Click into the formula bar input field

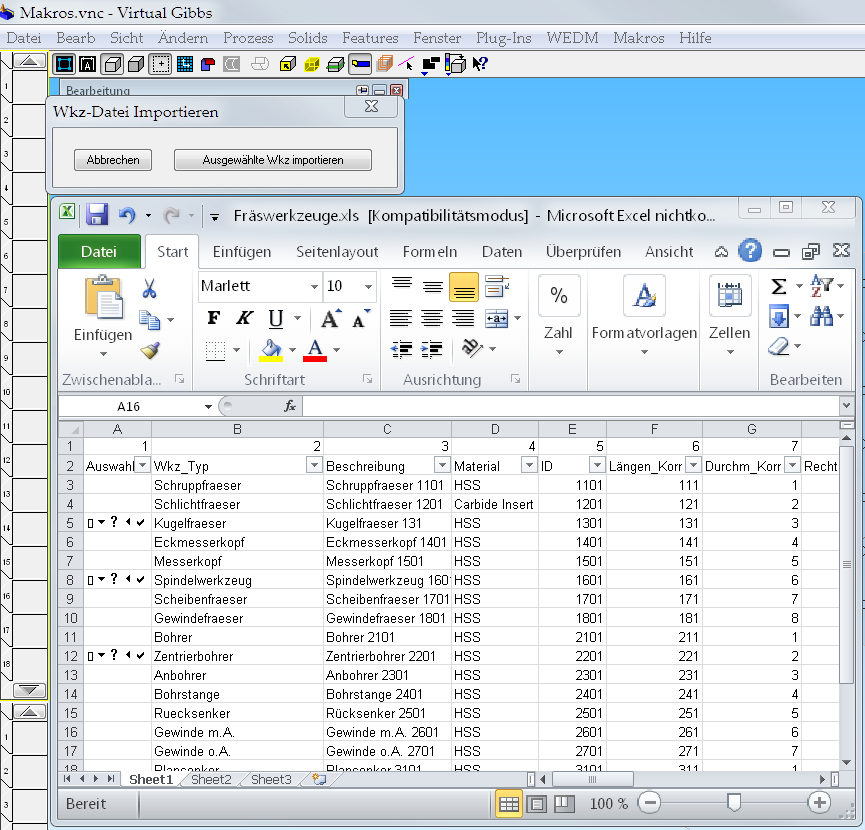(x=570, y=406)
